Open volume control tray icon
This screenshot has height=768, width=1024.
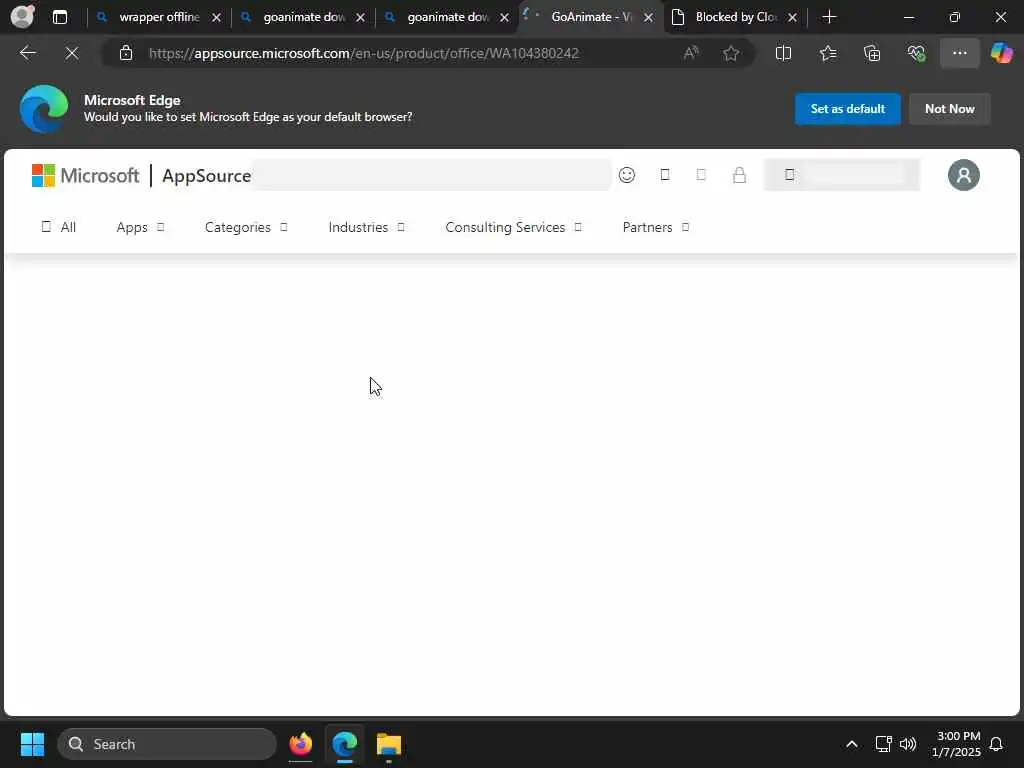(908, 744)
